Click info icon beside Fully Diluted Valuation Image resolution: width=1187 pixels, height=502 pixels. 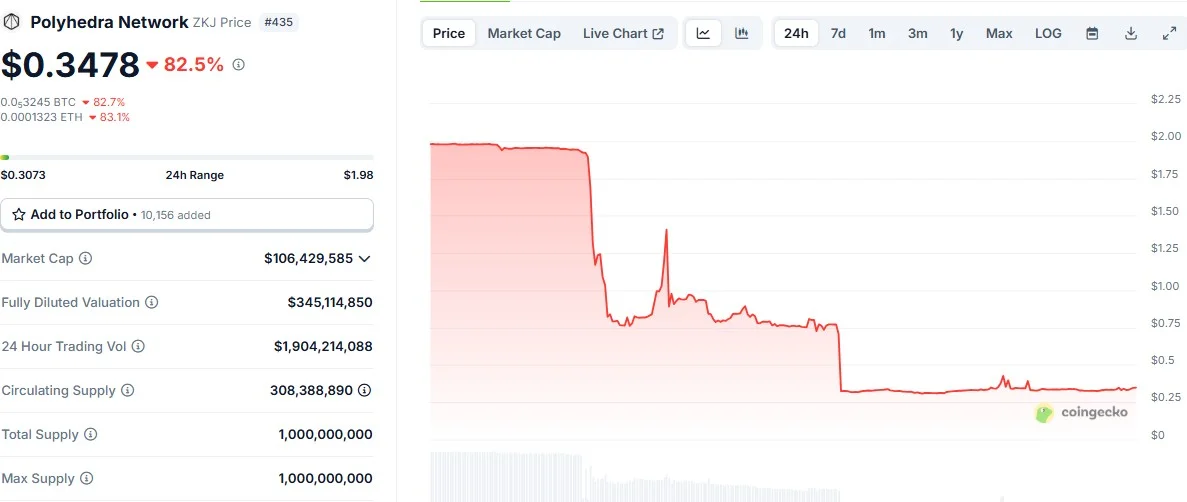pos(151,302)
